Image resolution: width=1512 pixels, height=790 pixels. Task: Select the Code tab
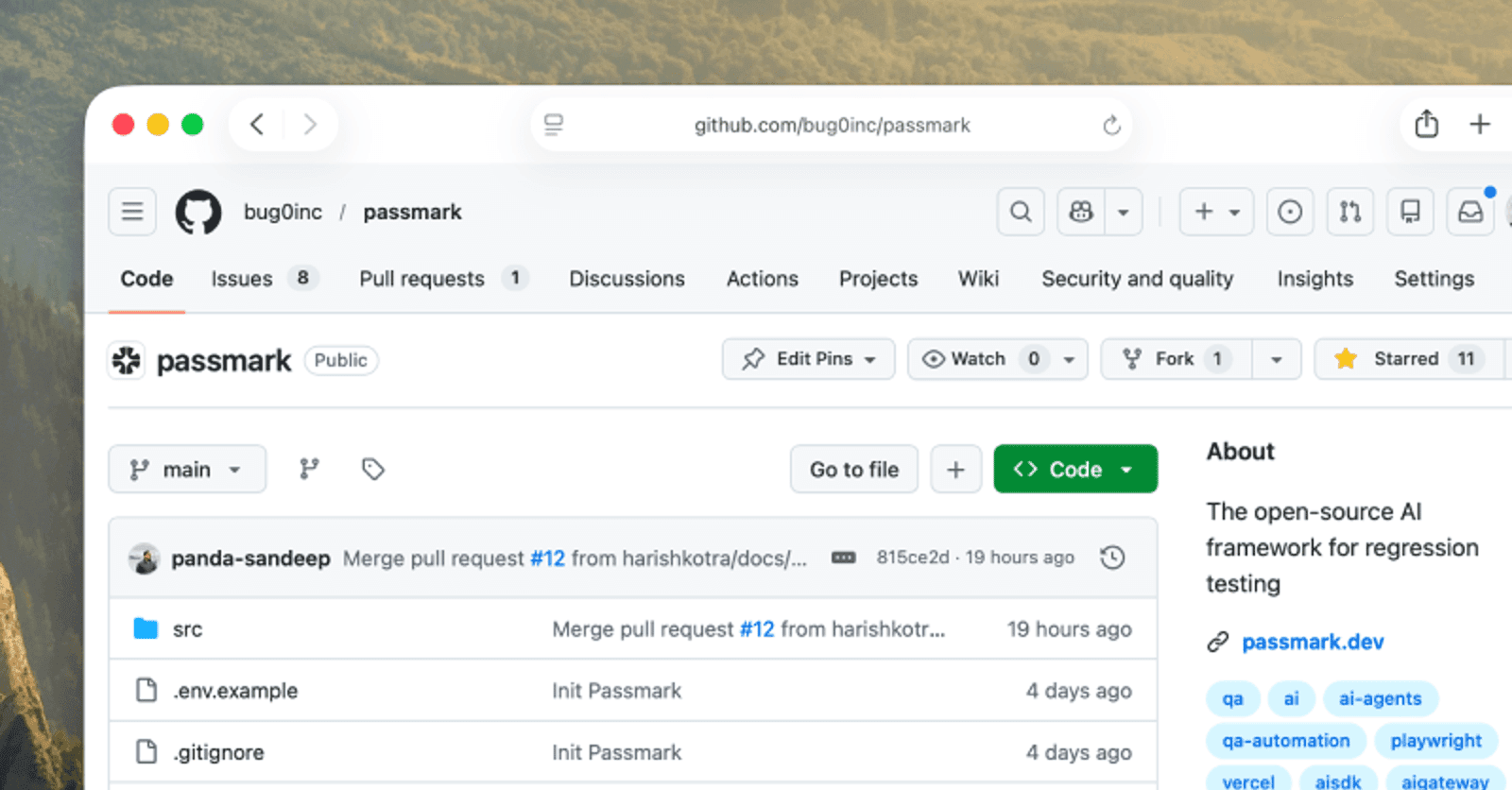[x=146, y=279]
